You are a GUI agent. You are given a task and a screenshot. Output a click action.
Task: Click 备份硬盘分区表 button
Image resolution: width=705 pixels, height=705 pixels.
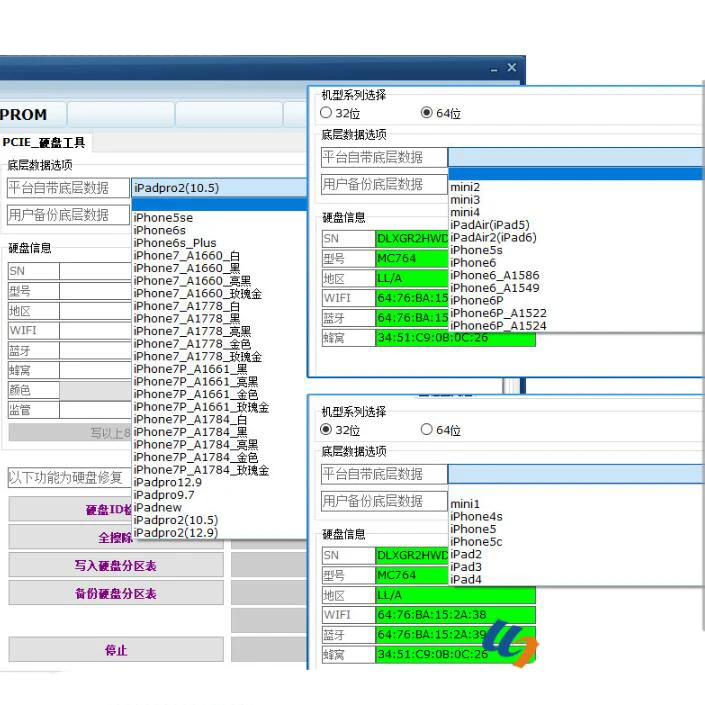pos(116,593)
